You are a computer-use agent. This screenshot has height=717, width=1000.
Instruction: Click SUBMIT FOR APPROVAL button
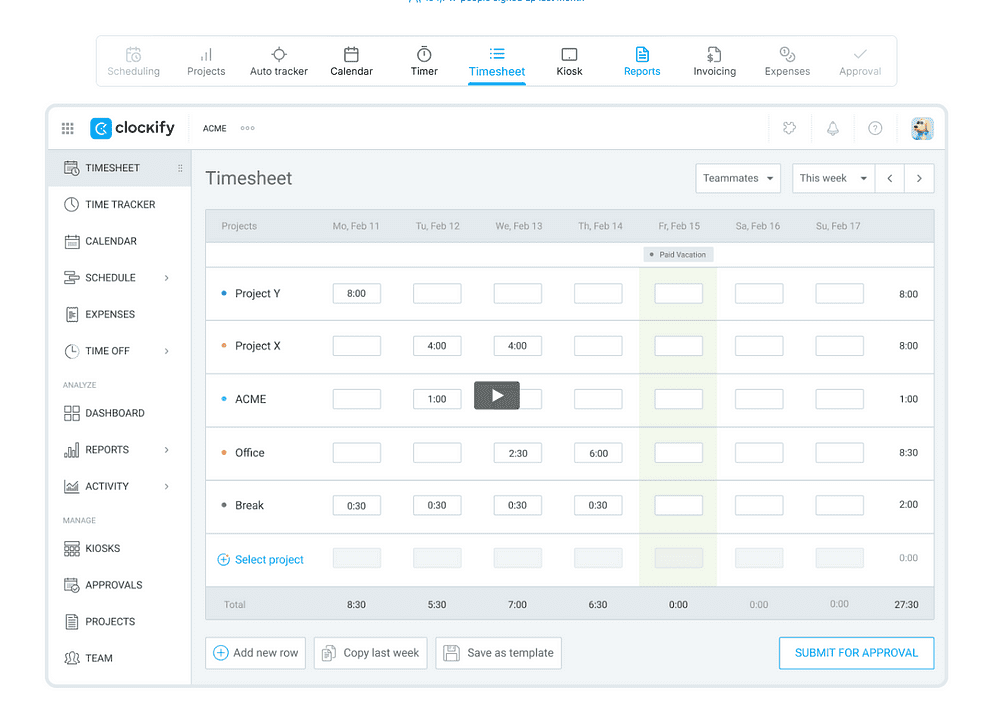(857, 653)
